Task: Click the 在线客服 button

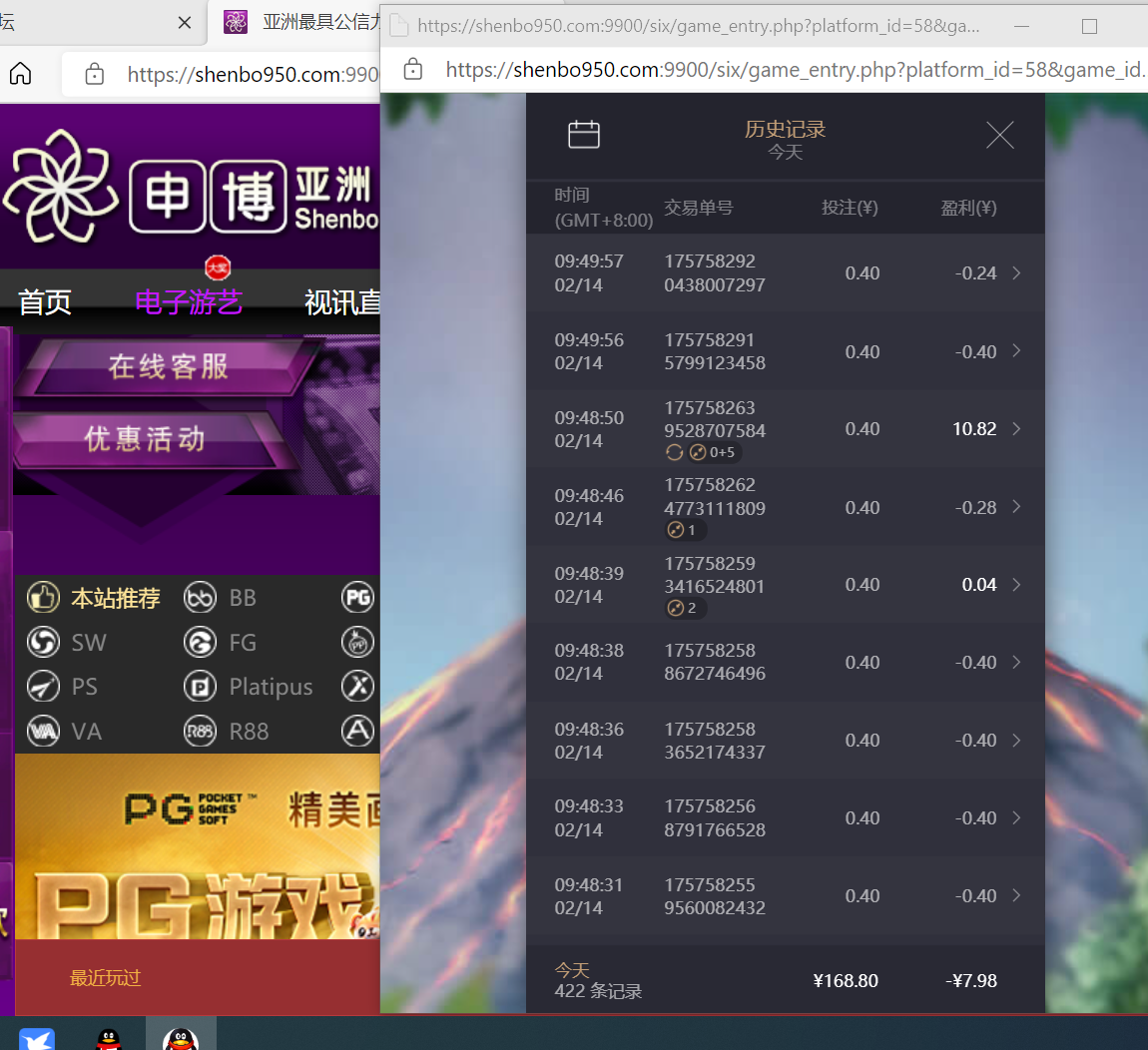Action: point(169,366)
